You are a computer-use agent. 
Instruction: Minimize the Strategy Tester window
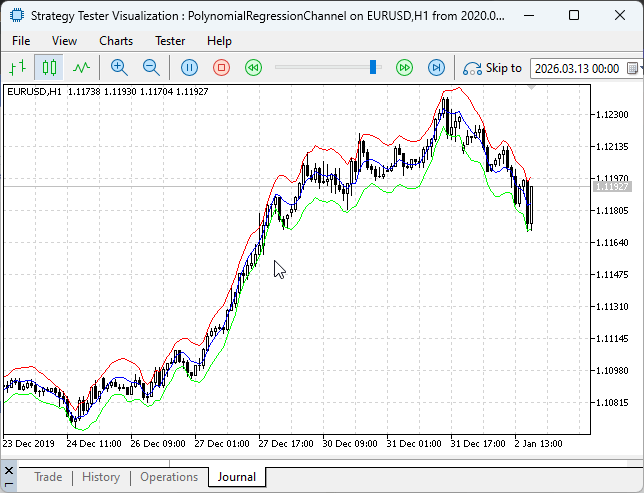(x=529, y=16)
